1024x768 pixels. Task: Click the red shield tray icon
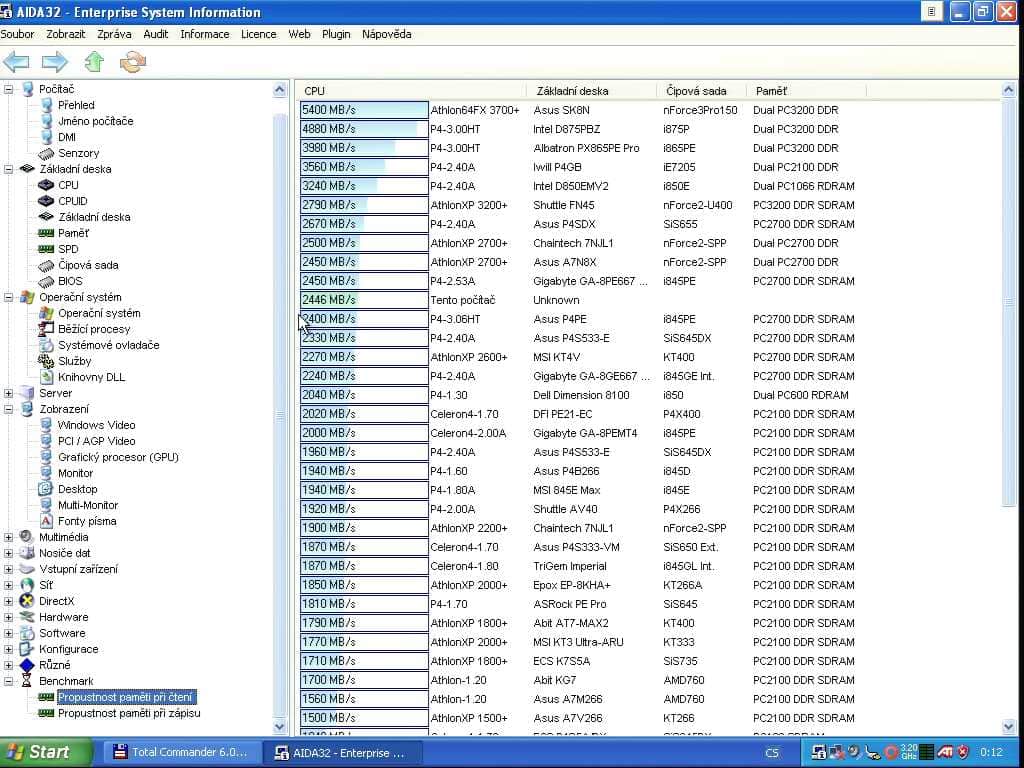coord(963,752)
